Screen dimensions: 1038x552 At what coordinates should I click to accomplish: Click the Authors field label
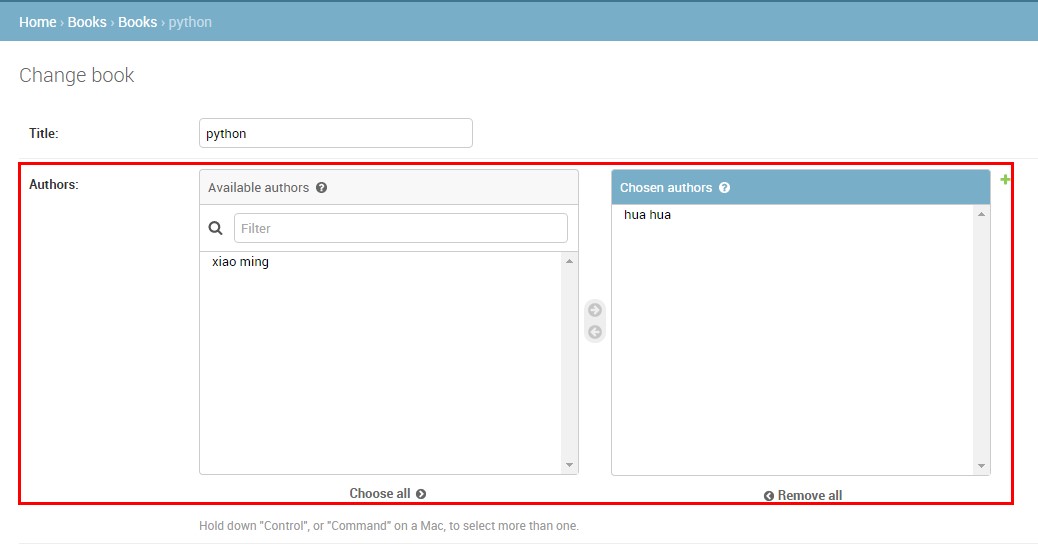pos(54,185)
